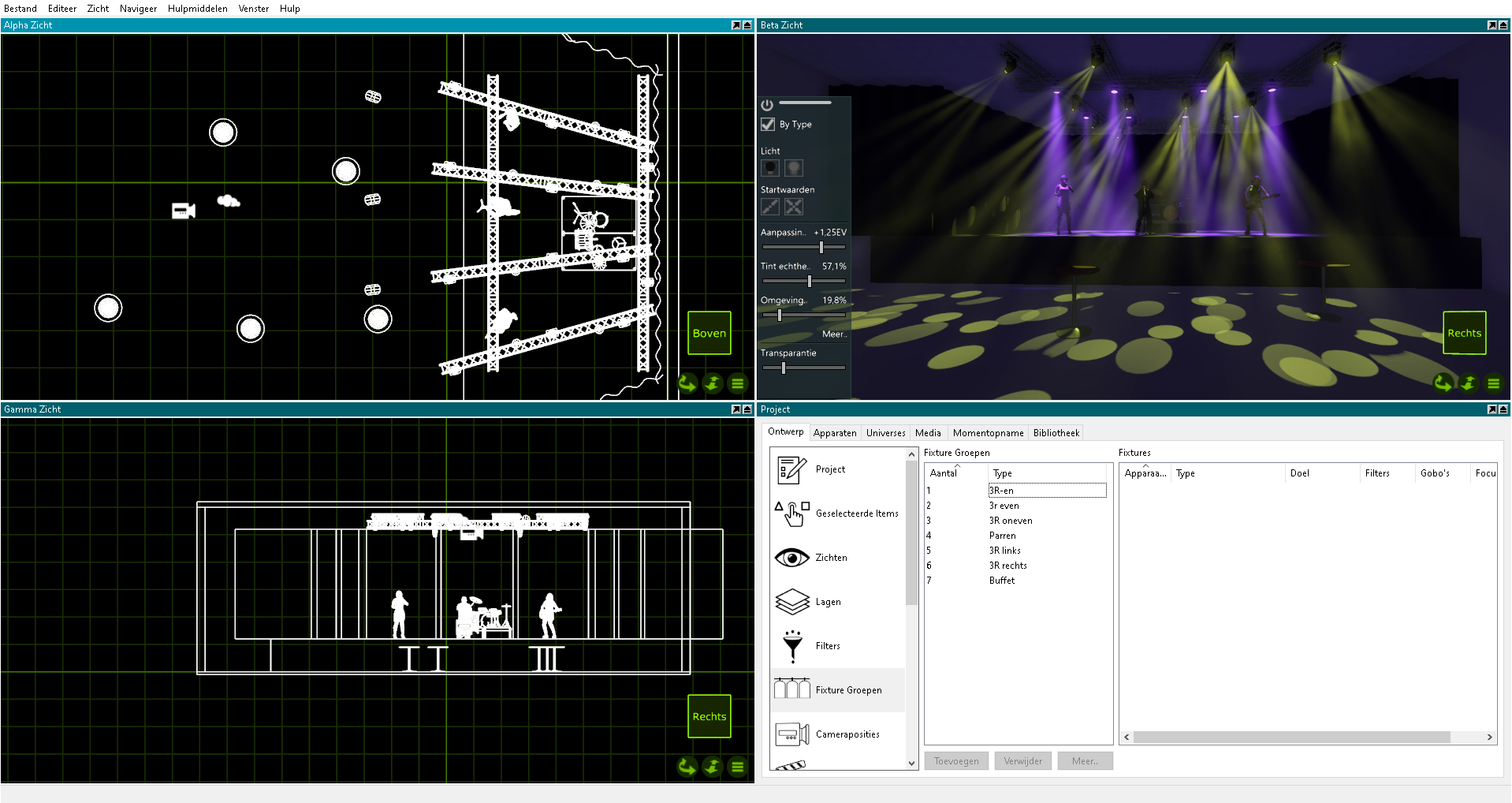Click the Toevoegen button

pyautogui.click(x=955, y=761)
